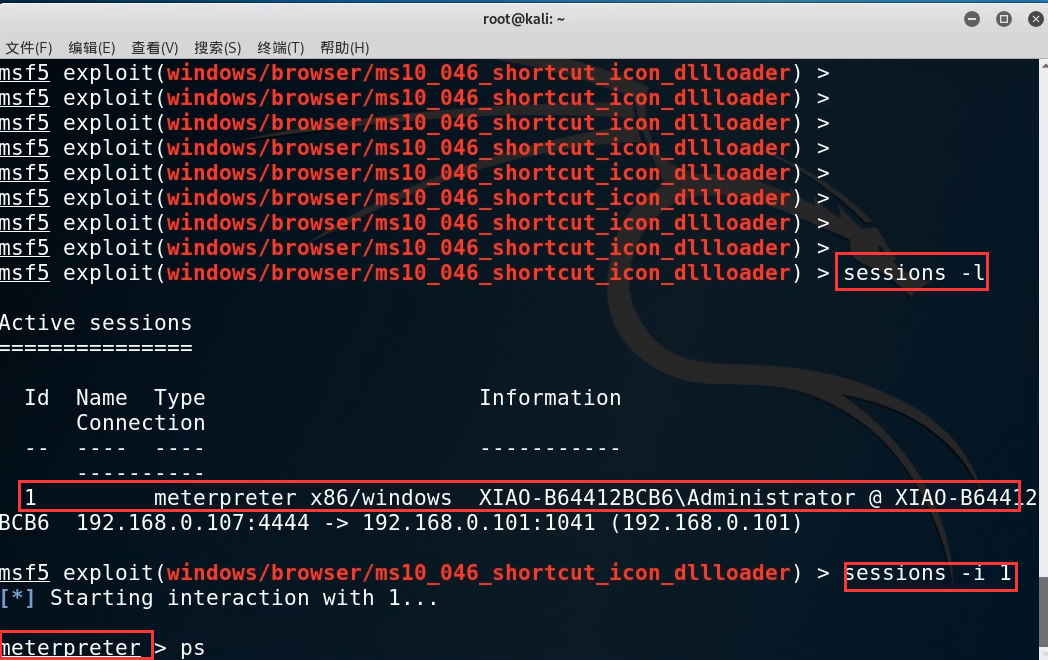The height and width of the screenshot is (660, 1048).
Task: Minimize the root@kali terminal window
Action: point(972,19)
